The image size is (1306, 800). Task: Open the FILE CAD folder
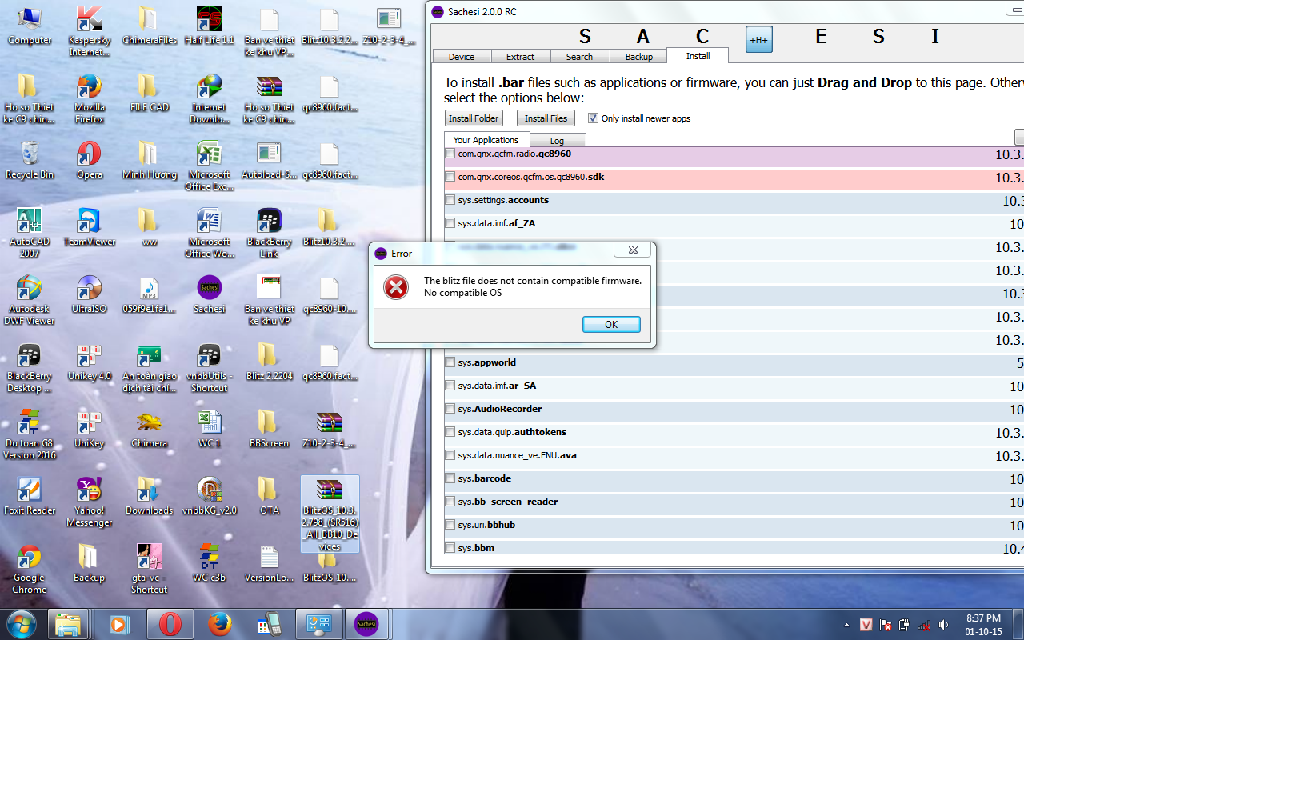pos(148,93)
